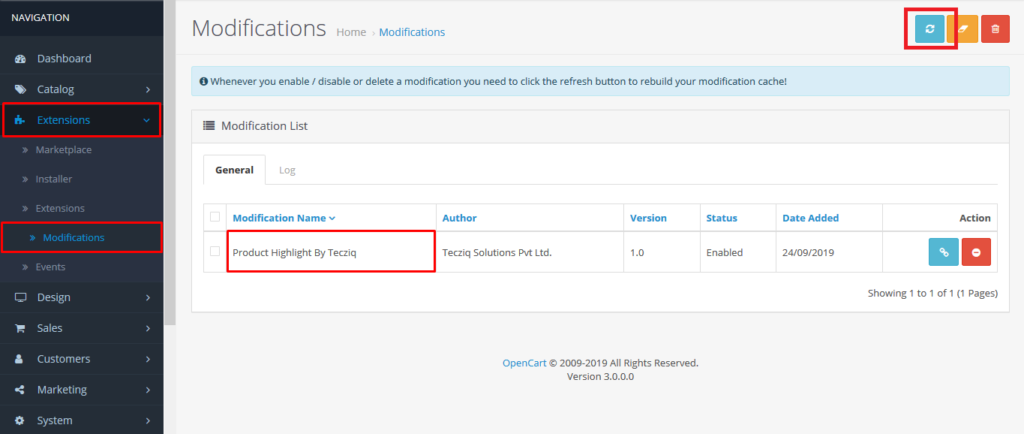Click the Sales shopping cart icon
The height and width of the screenshot is (434, 1024).
click(20, 328)
